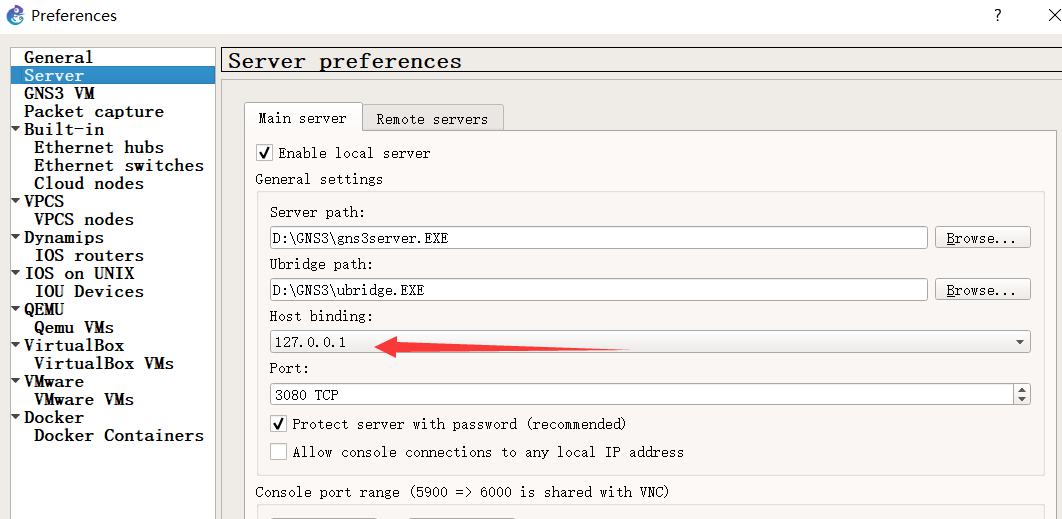Screen dimensions: 1062x519
Task: Click the GNS3 Preferences window icon
Action: (x=15, y=15)
